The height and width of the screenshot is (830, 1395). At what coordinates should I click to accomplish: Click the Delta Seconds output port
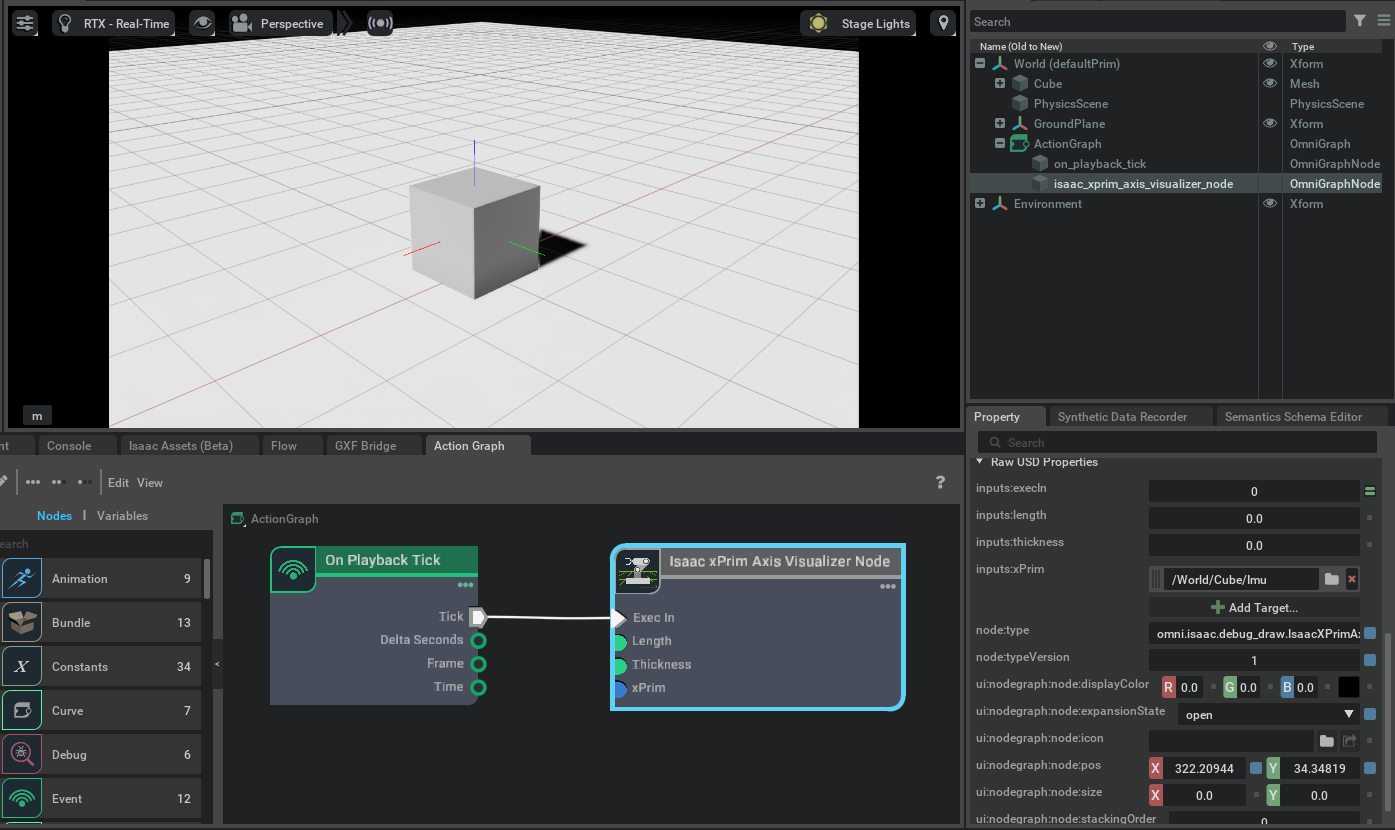pyautogui.click(x=478, y=640)
